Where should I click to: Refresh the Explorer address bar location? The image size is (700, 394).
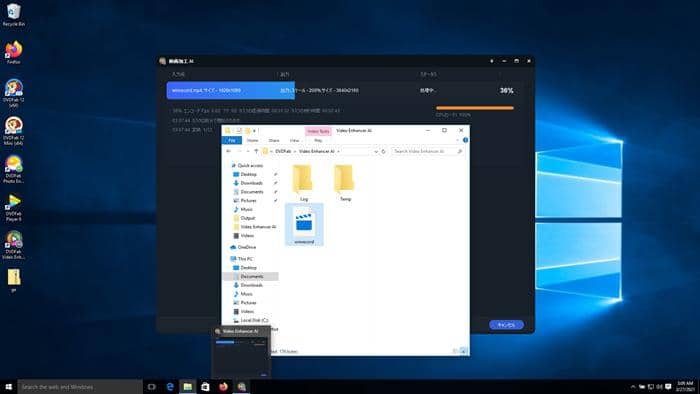383,151
